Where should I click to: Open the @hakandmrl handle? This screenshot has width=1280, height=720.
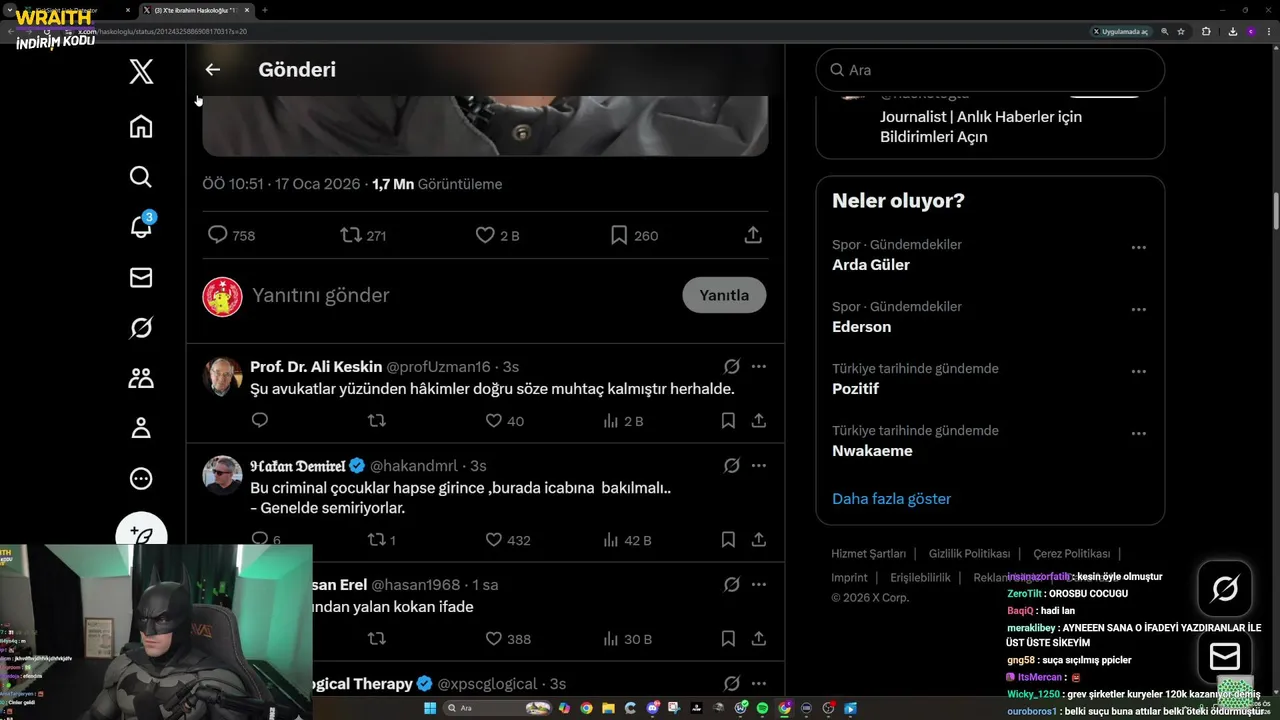click(x=414, y=466)
